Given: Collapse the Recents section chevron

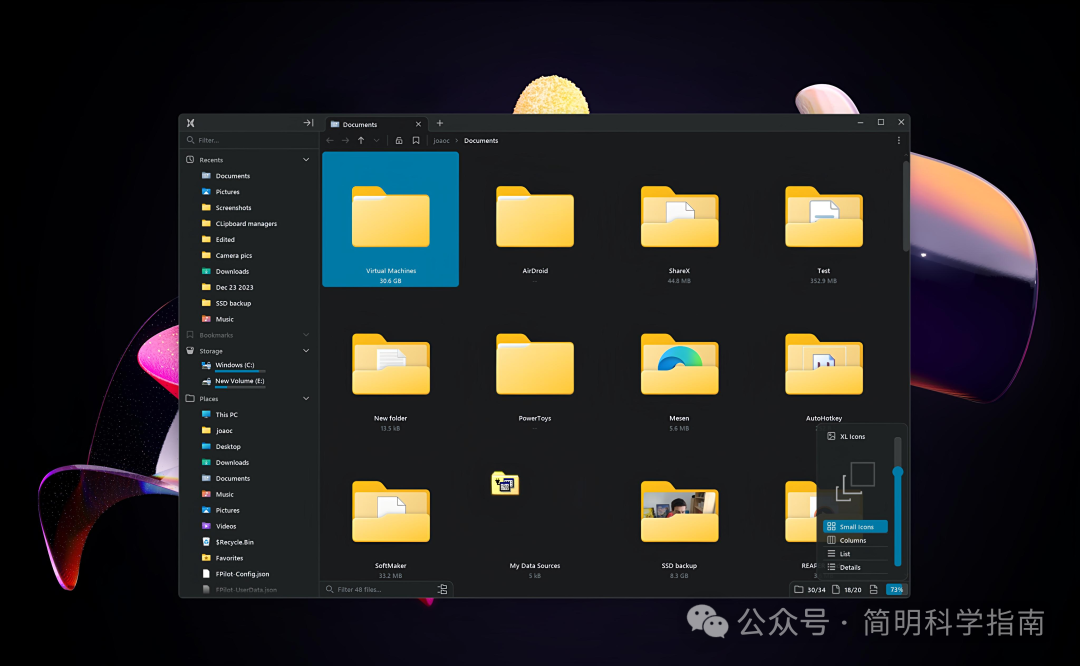Looking at the screenshot, I should point(306,160).
